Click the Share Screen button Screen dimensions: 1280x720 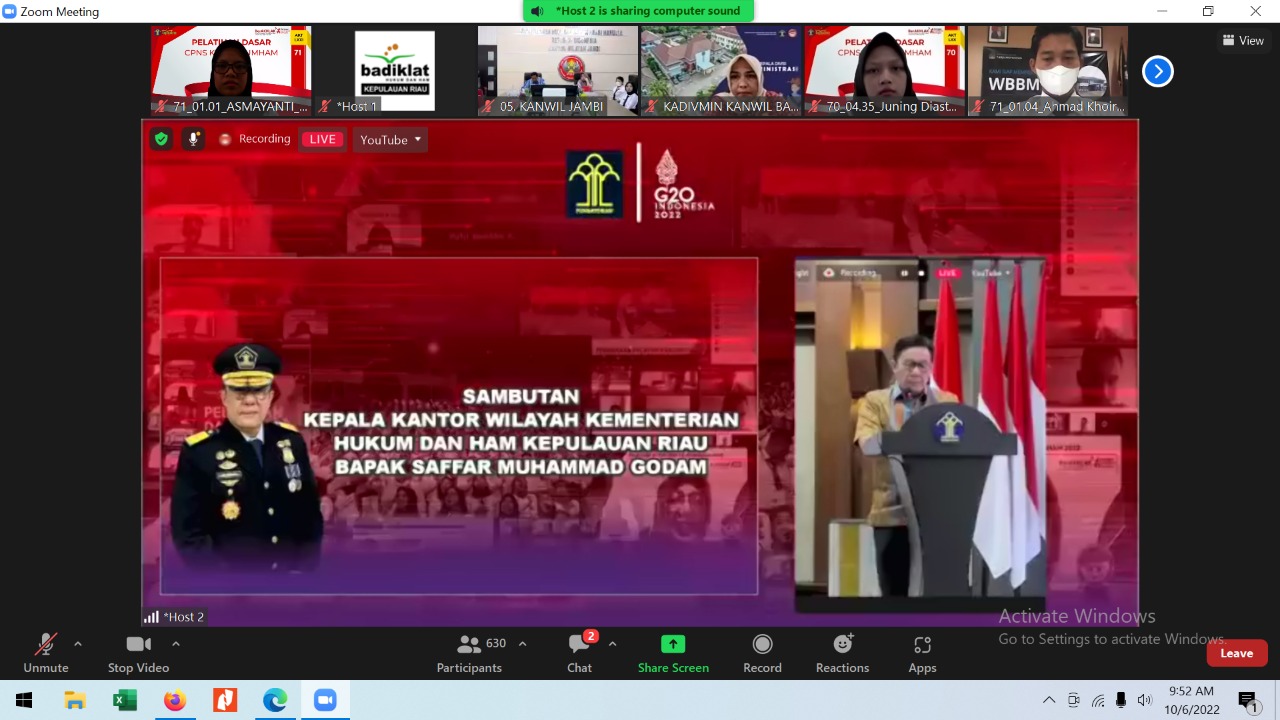coord(673,653)
